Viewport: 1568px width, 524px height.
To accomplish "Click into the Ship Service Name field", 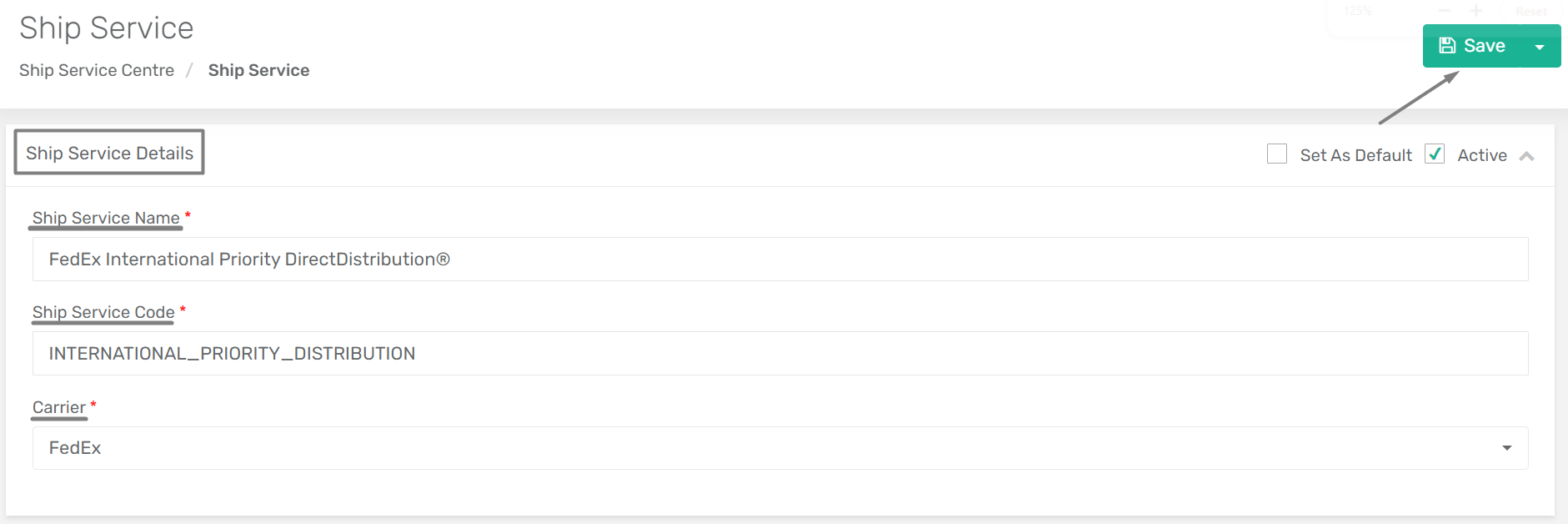I will (780, 259).
